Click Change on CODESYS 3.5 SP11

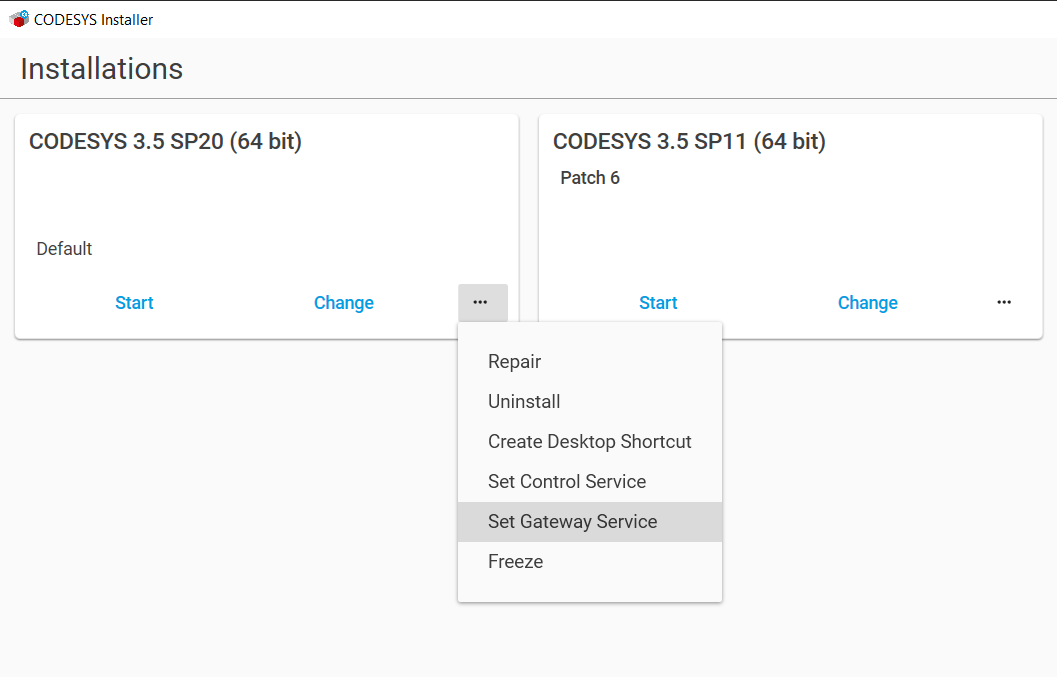(867, 302)
